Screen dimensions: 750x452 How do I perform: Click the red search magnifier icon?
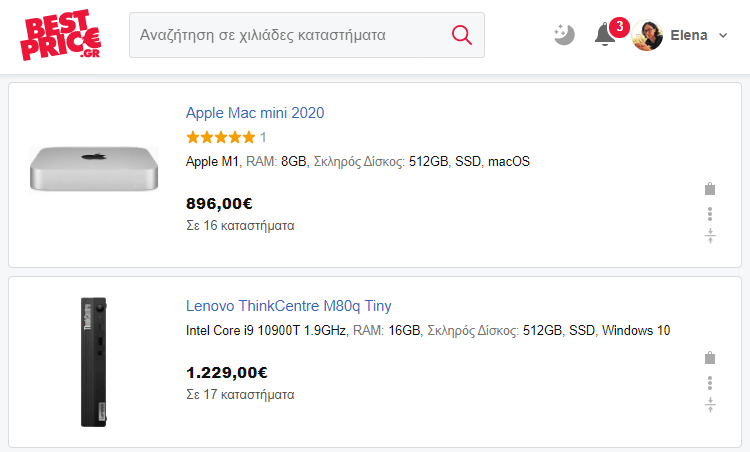coord(462,35)
